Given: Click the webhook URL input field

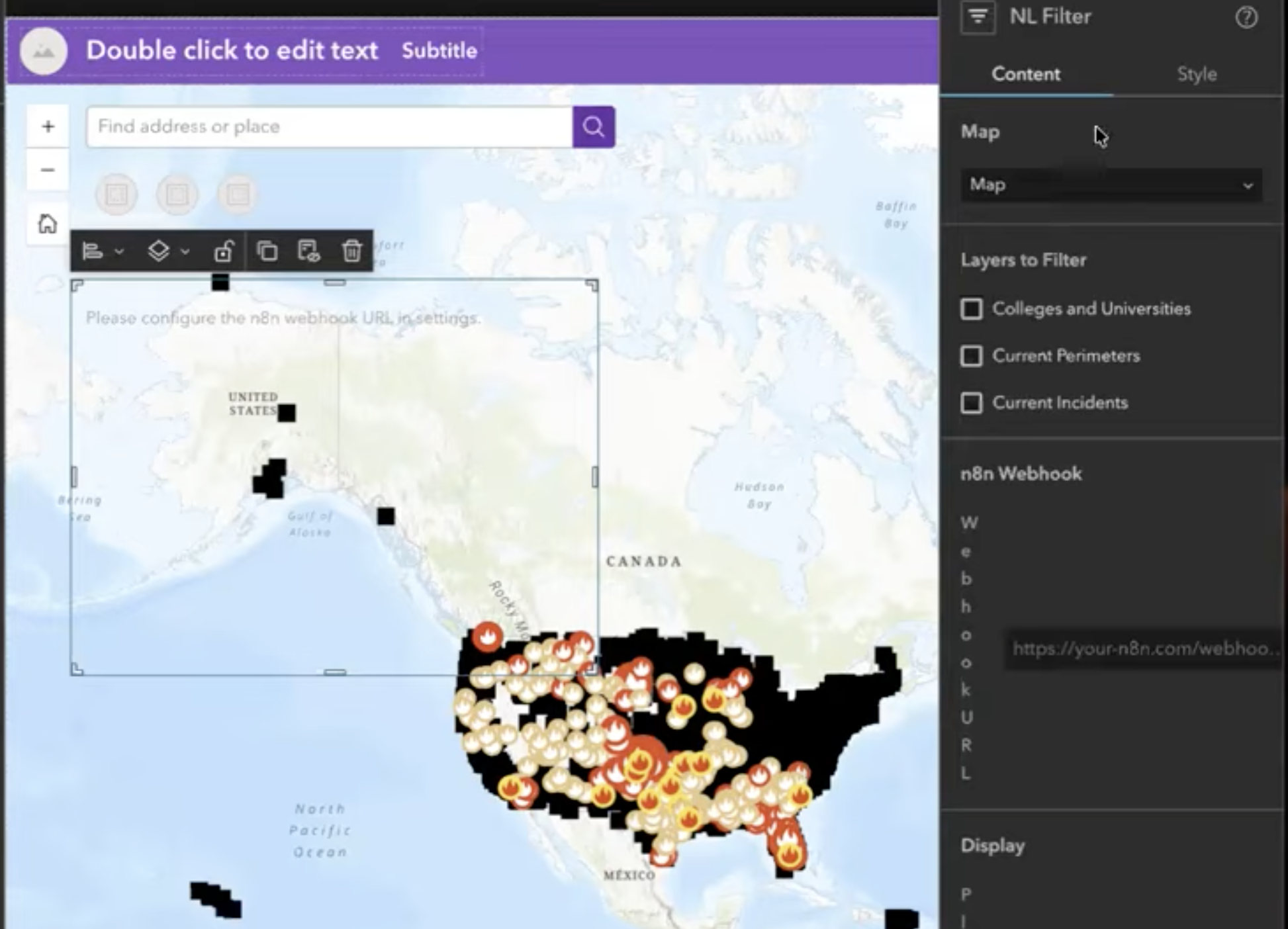Looking at the screenshot, I should tap(1144, 648).
